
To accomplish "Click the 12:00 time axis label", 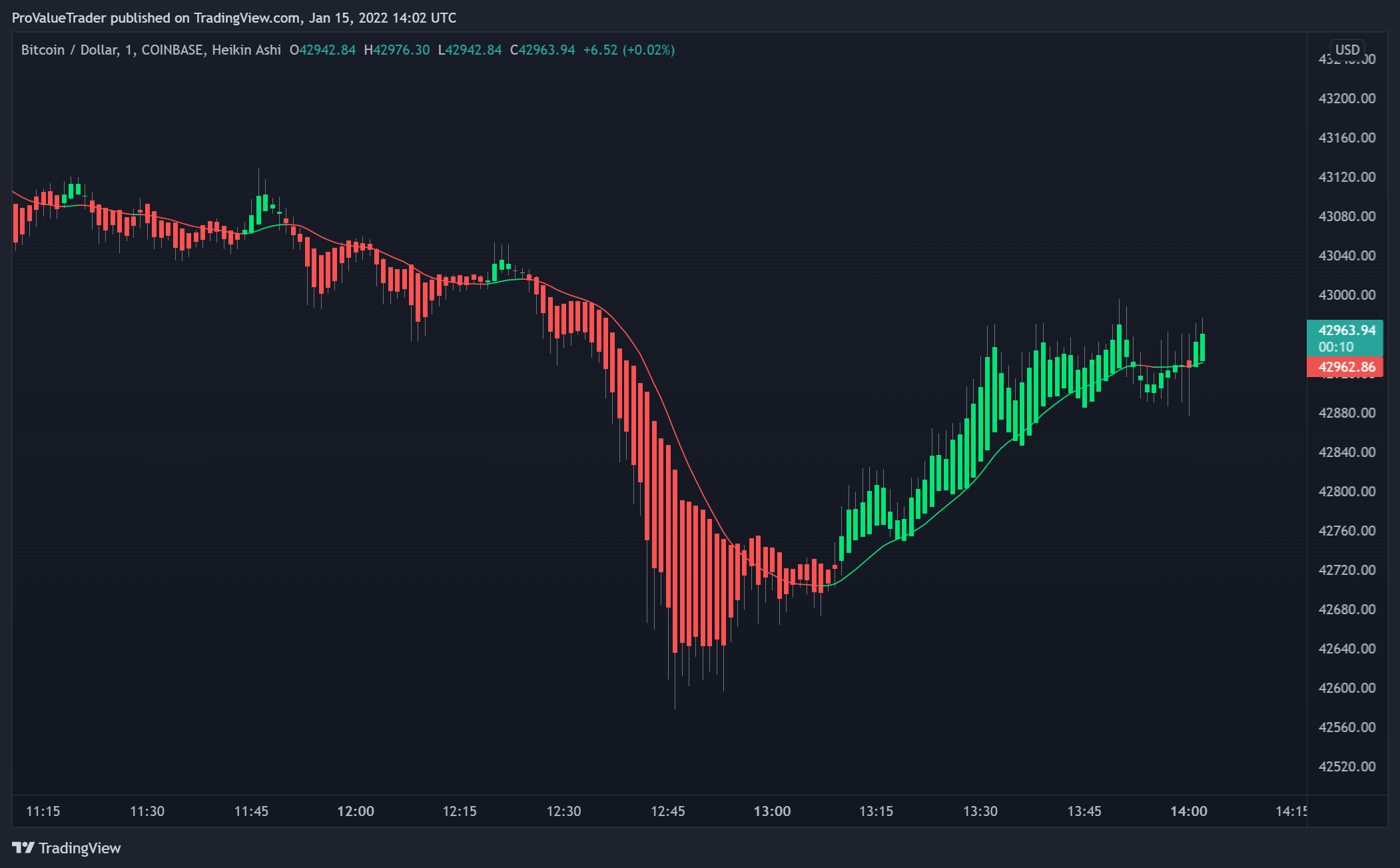I will coord(356,811).
